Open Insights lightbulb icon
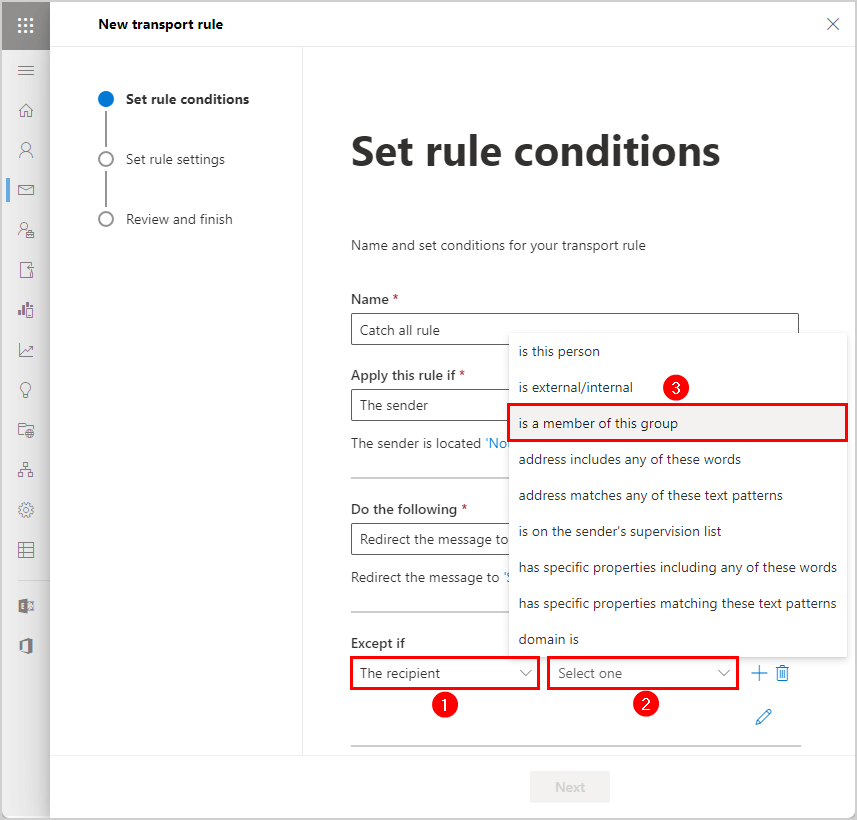Screen dimensions: 857x820 [x=26, y=390]
